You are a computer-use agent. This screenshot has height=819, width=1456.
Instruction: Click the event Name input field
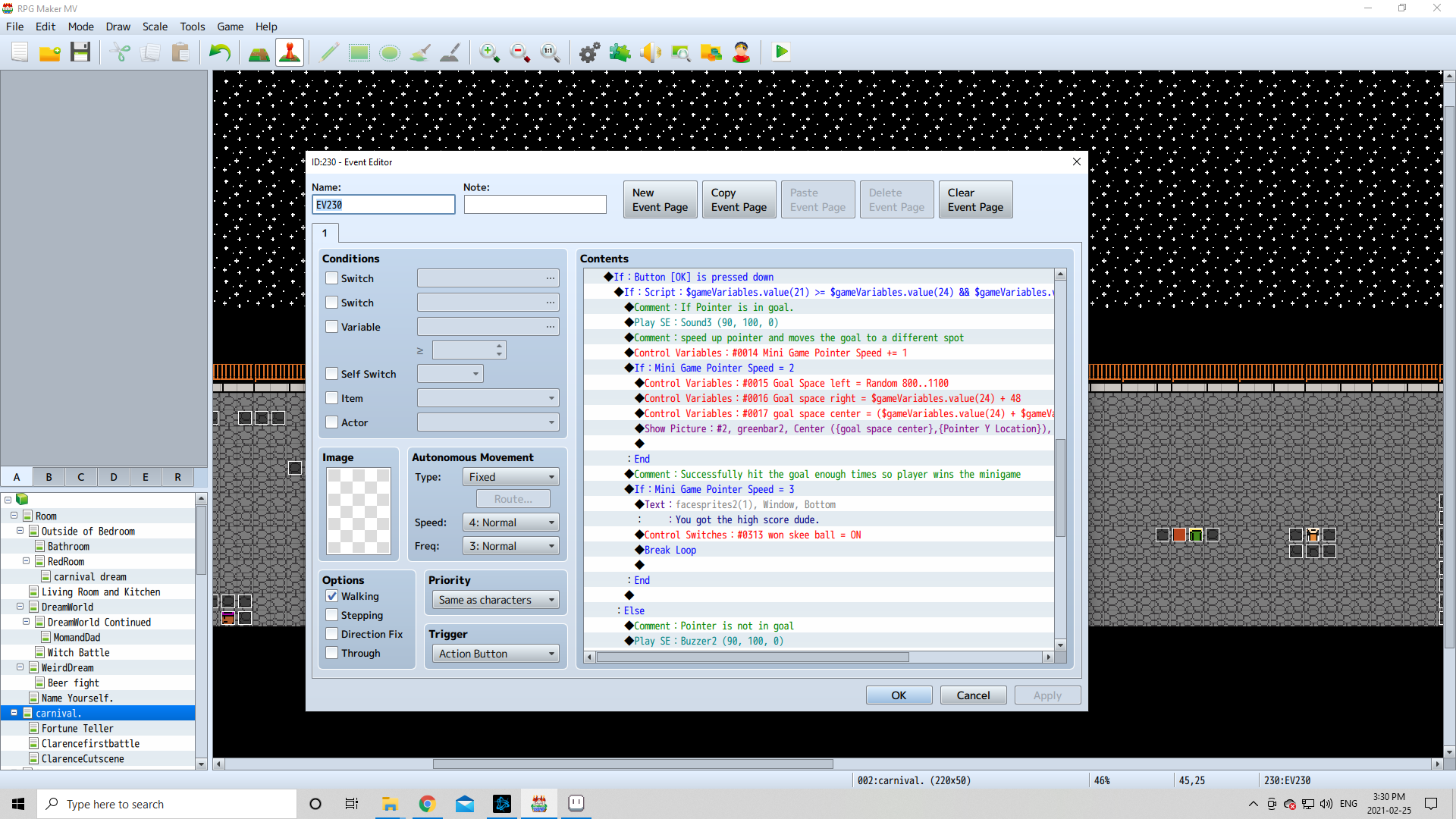point(384,205)
